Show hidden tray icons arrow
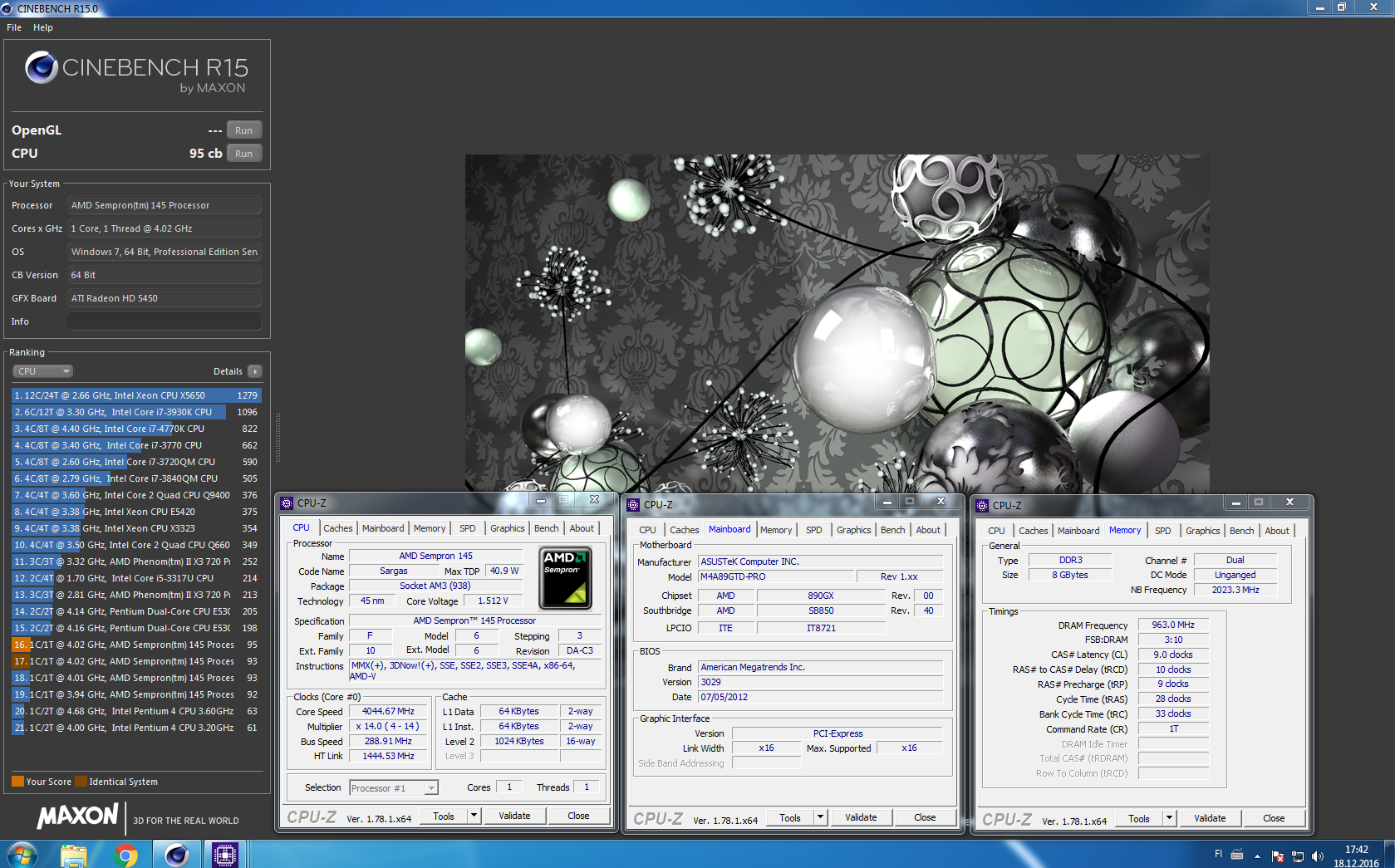 (x=1257, y=856)
